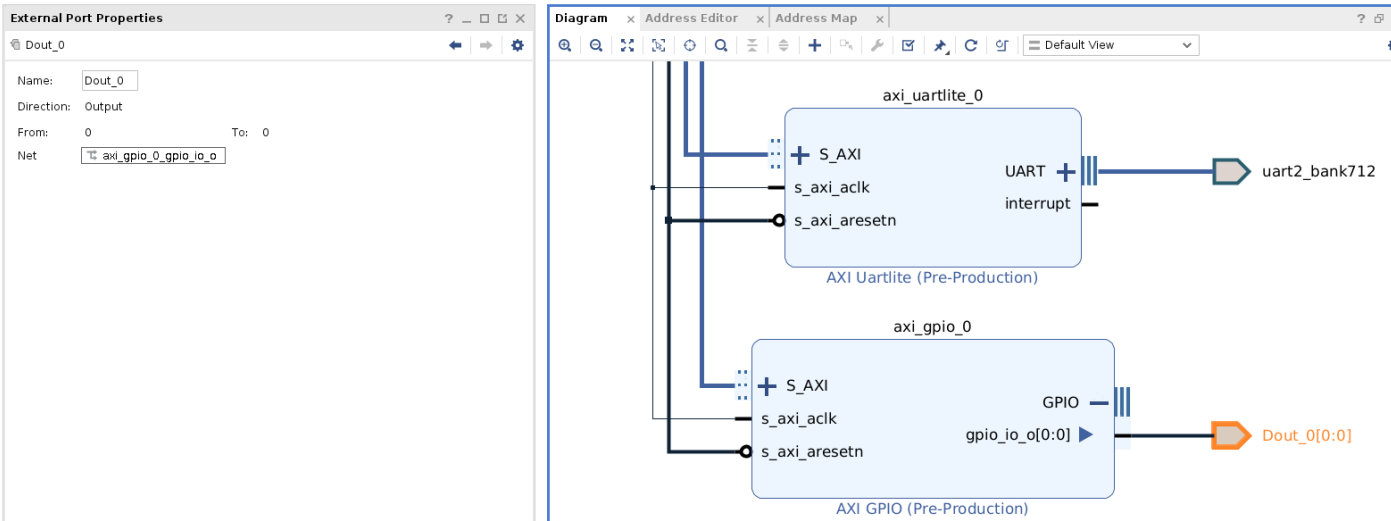This screenshot has width=1391, height=521.
Task: Click the axi_gpio_0_gpio_io_o net link
Action: pyautogui.click(x=153, y=156)
